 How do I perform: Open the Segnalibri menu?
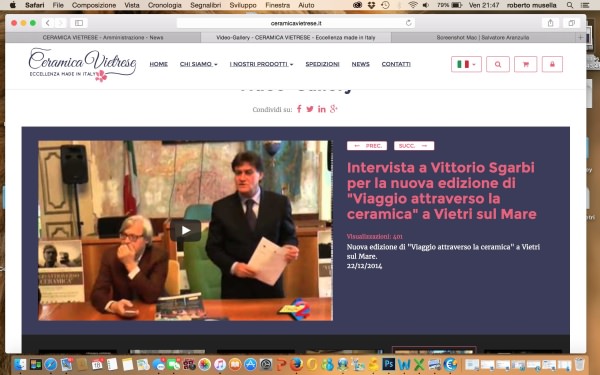(205, 5)
